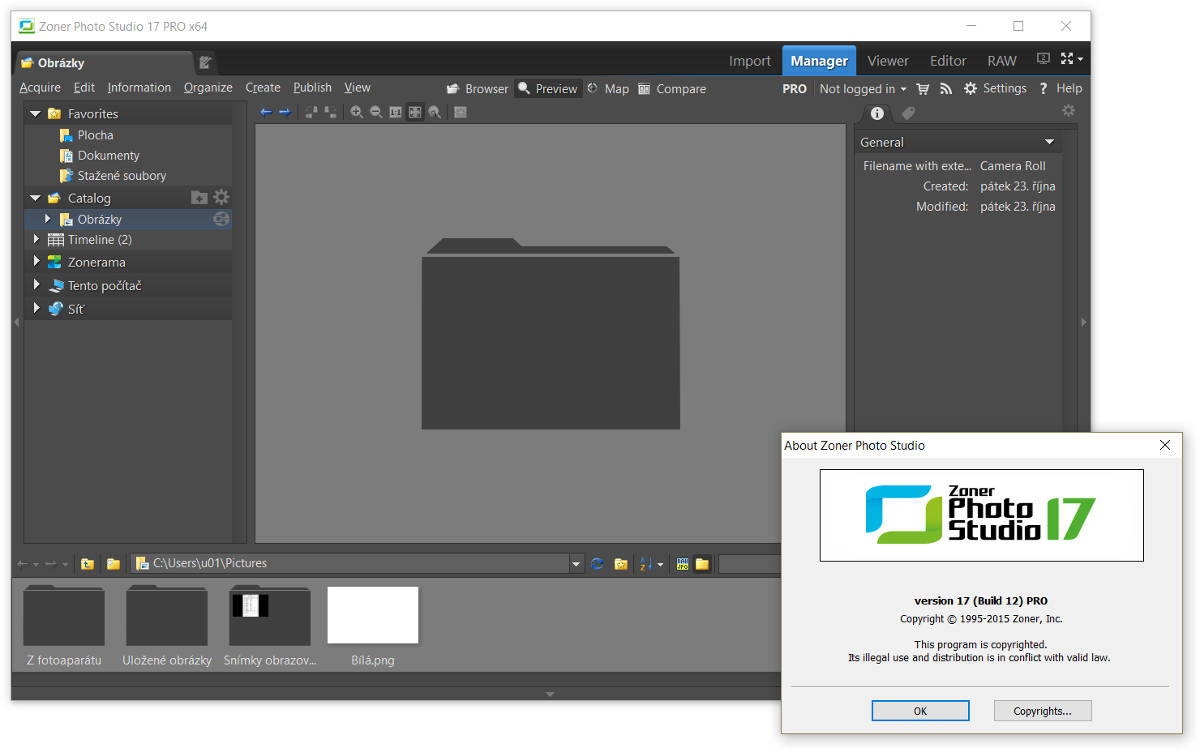Viewport: 1200px width, 752px height.
Task: Open the Acquire menu
Action: [40, 87]
